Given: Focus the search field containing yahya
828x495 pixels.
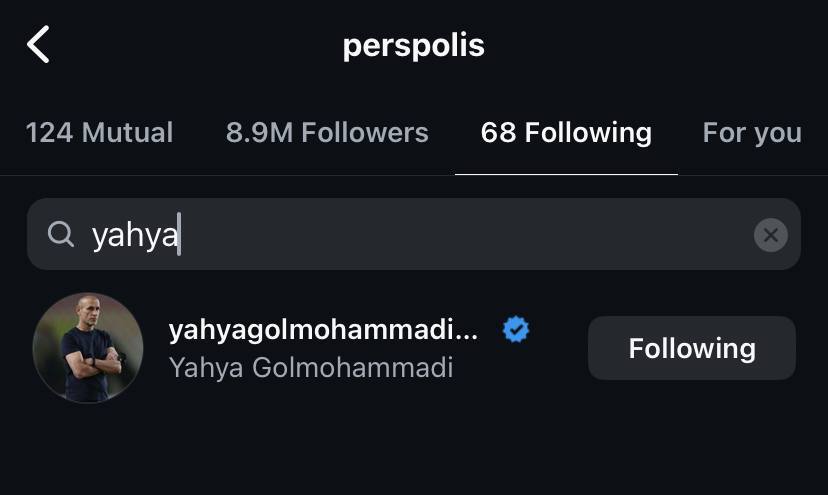Looking at the screenshot, I should click(x=400, y=235).
